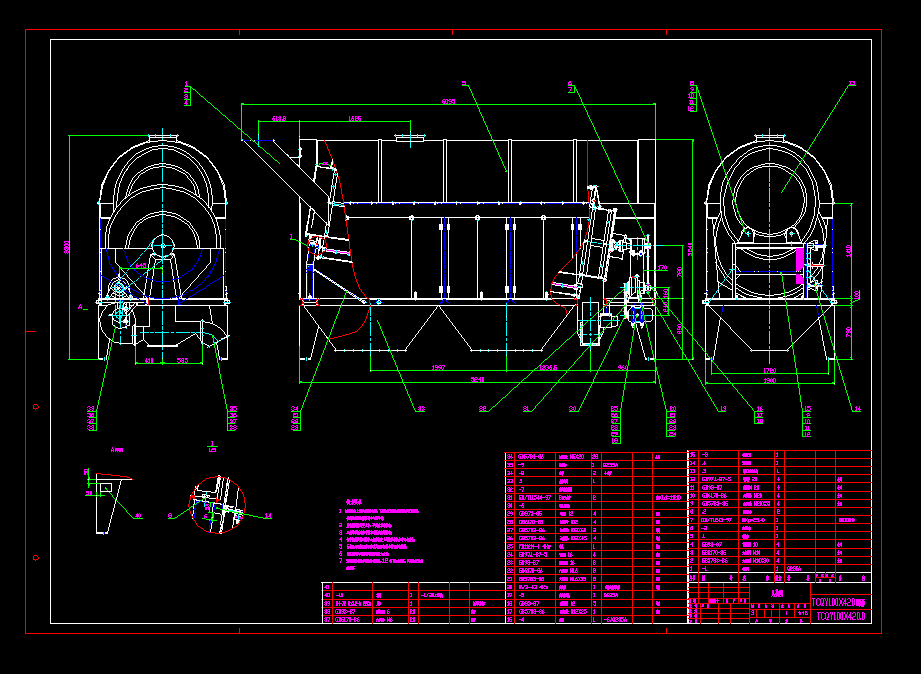Select the 1960 dimension under hopper
The width and height of the screenshot is (921, 674).
438,366
